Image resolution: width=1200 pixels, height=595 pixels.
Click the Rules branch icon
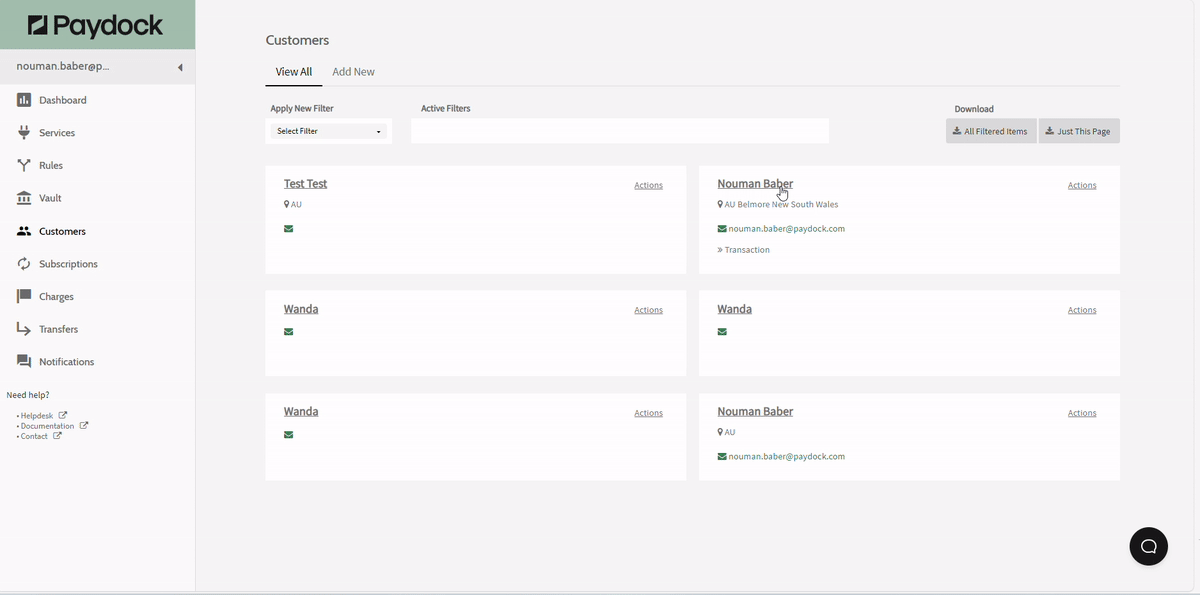pos(24,165)
